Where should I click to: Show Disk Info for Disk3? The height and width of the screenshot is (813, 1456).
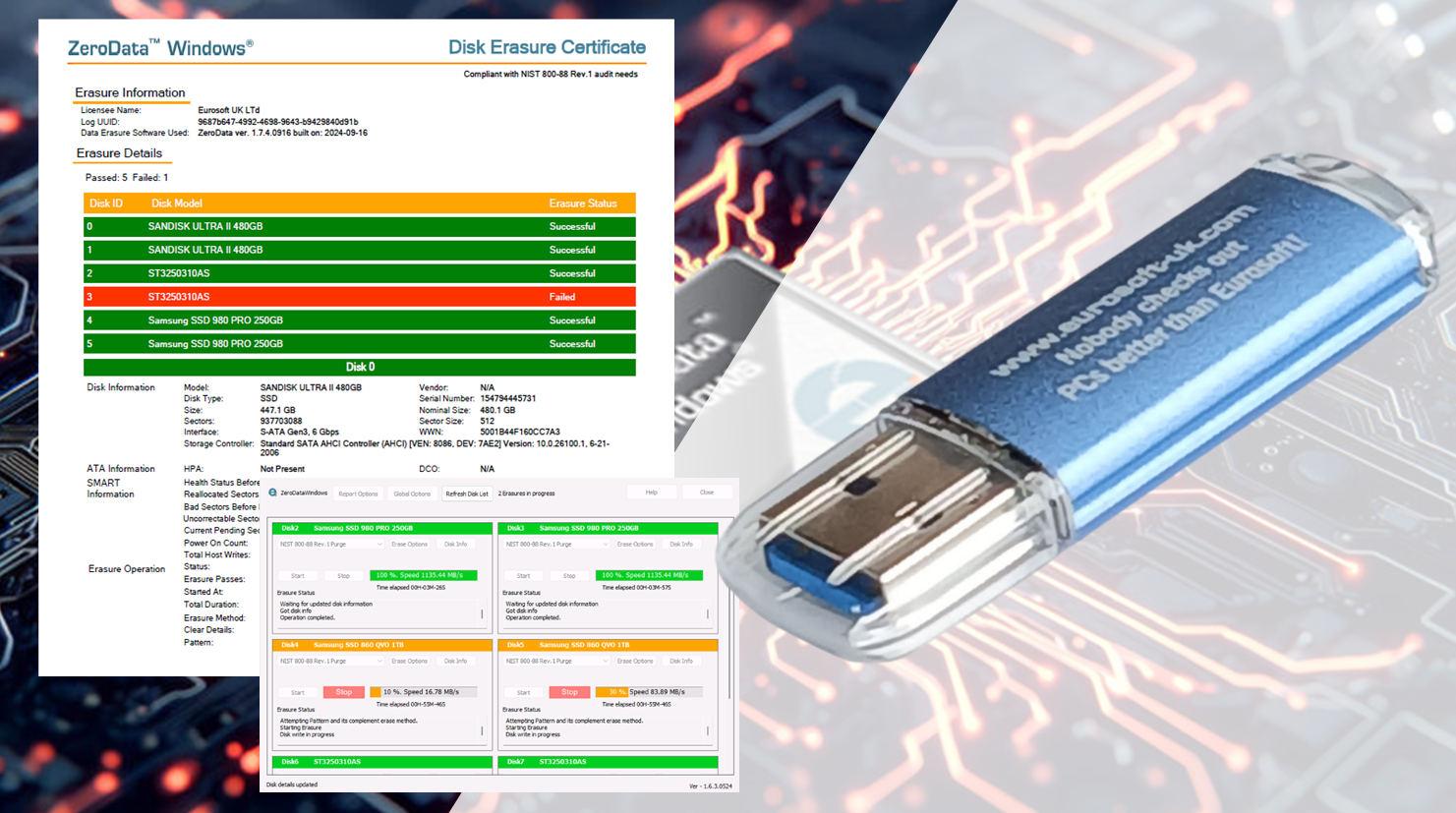(681, 544)
